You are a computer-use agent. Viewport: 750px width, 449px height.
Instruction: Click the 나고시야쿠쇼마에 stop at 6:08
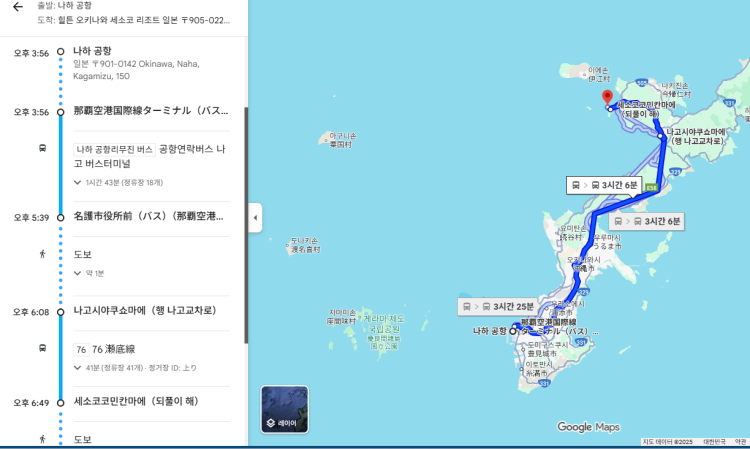click(144, 311)
